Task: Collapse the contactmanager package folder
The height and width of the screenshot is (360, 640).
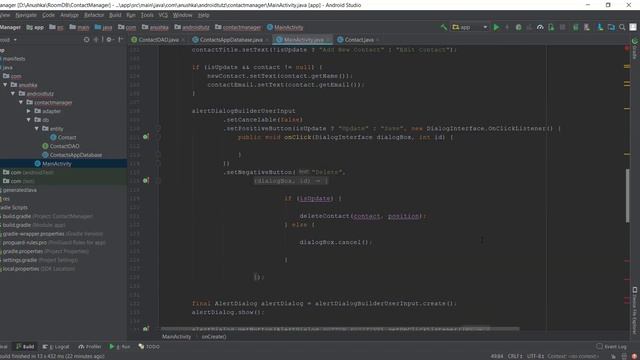Action: pyautogui.click(x=21, y=102)
